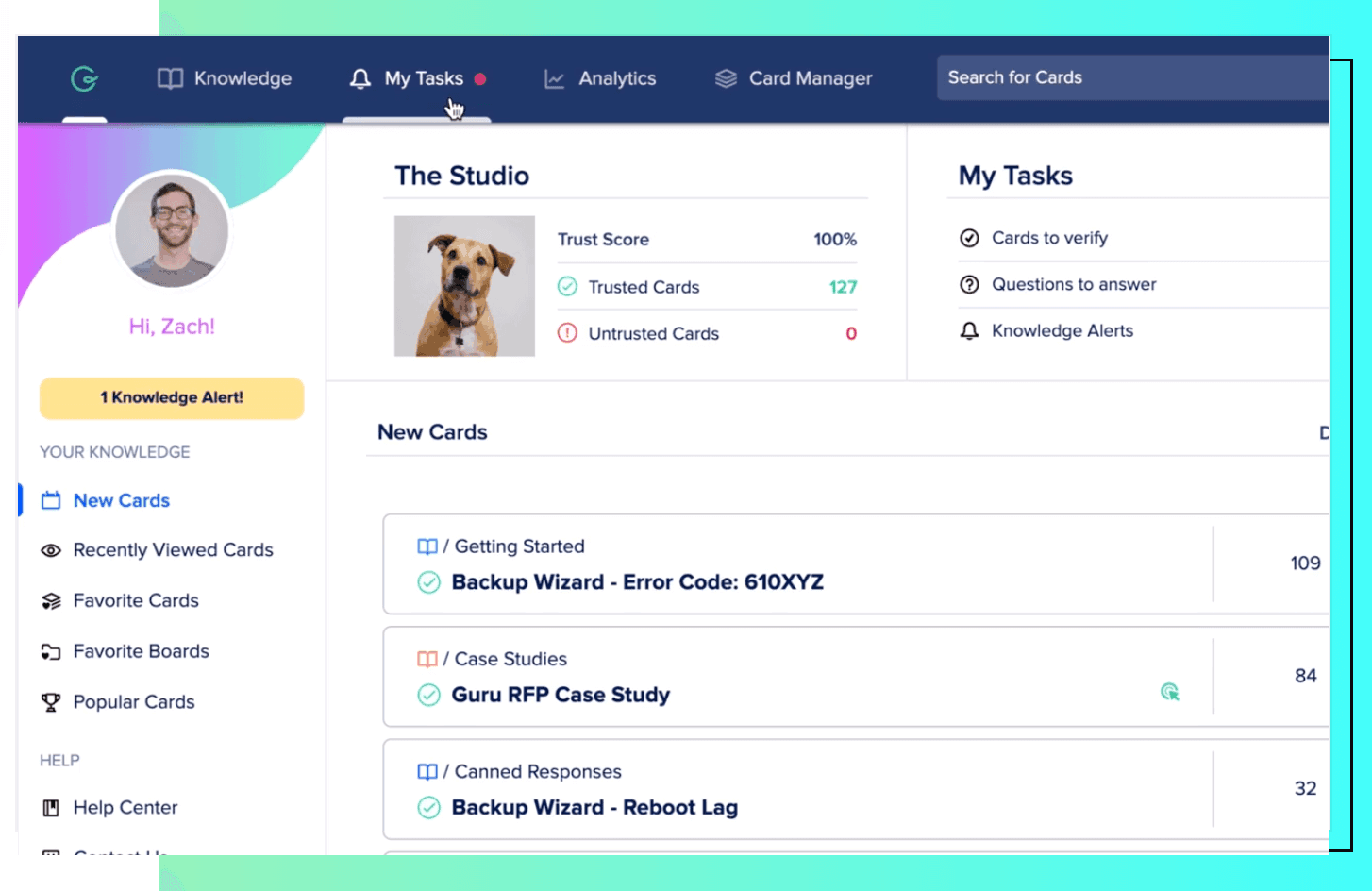The width and height of the screenshot is (1372, 891).
Task: Open Questions to answer task
Action: pyautogui.click(x=1074, y=284)
